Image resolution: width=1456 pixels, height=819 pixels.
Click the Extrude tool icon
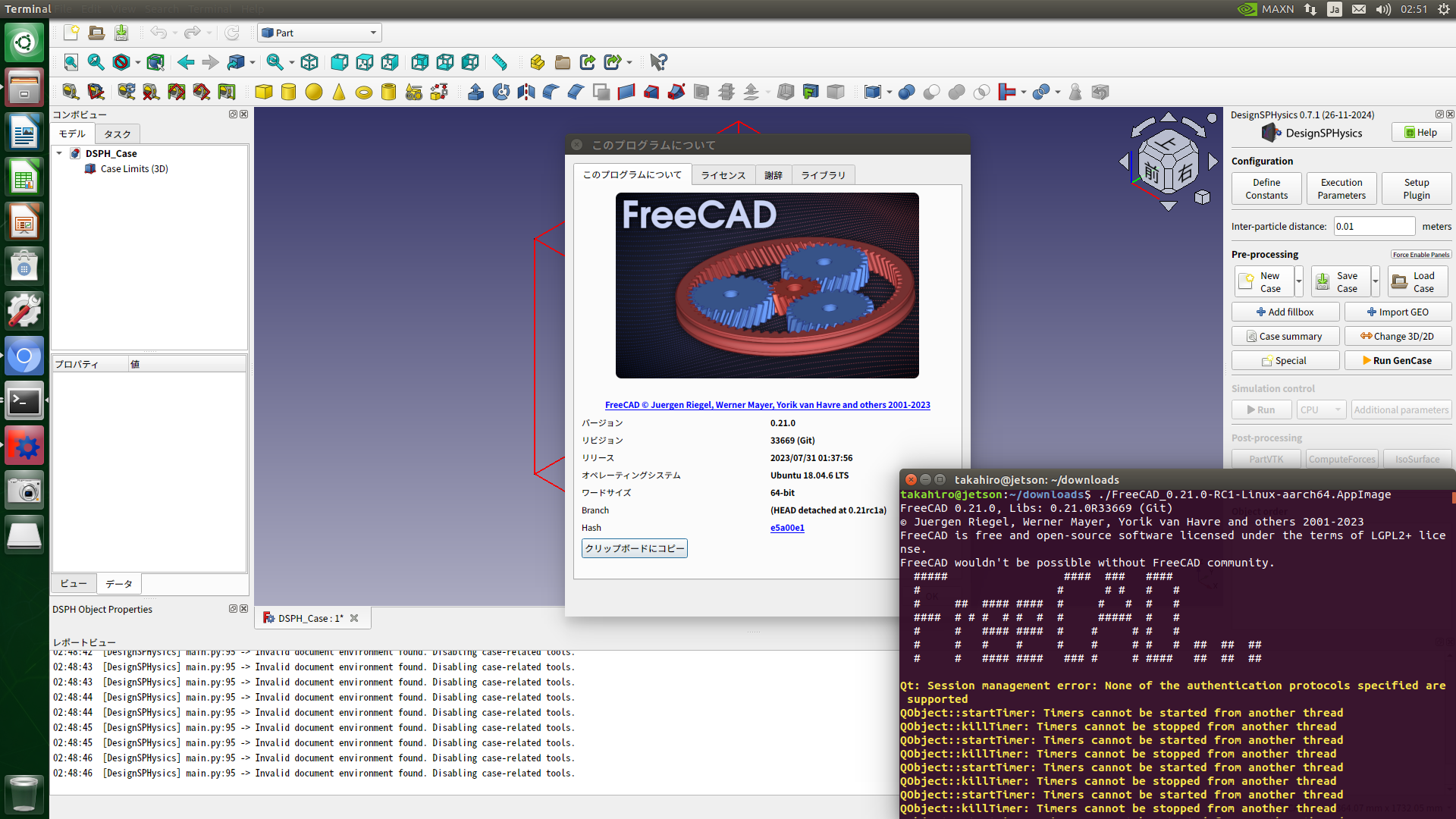(x=476, y=92)
